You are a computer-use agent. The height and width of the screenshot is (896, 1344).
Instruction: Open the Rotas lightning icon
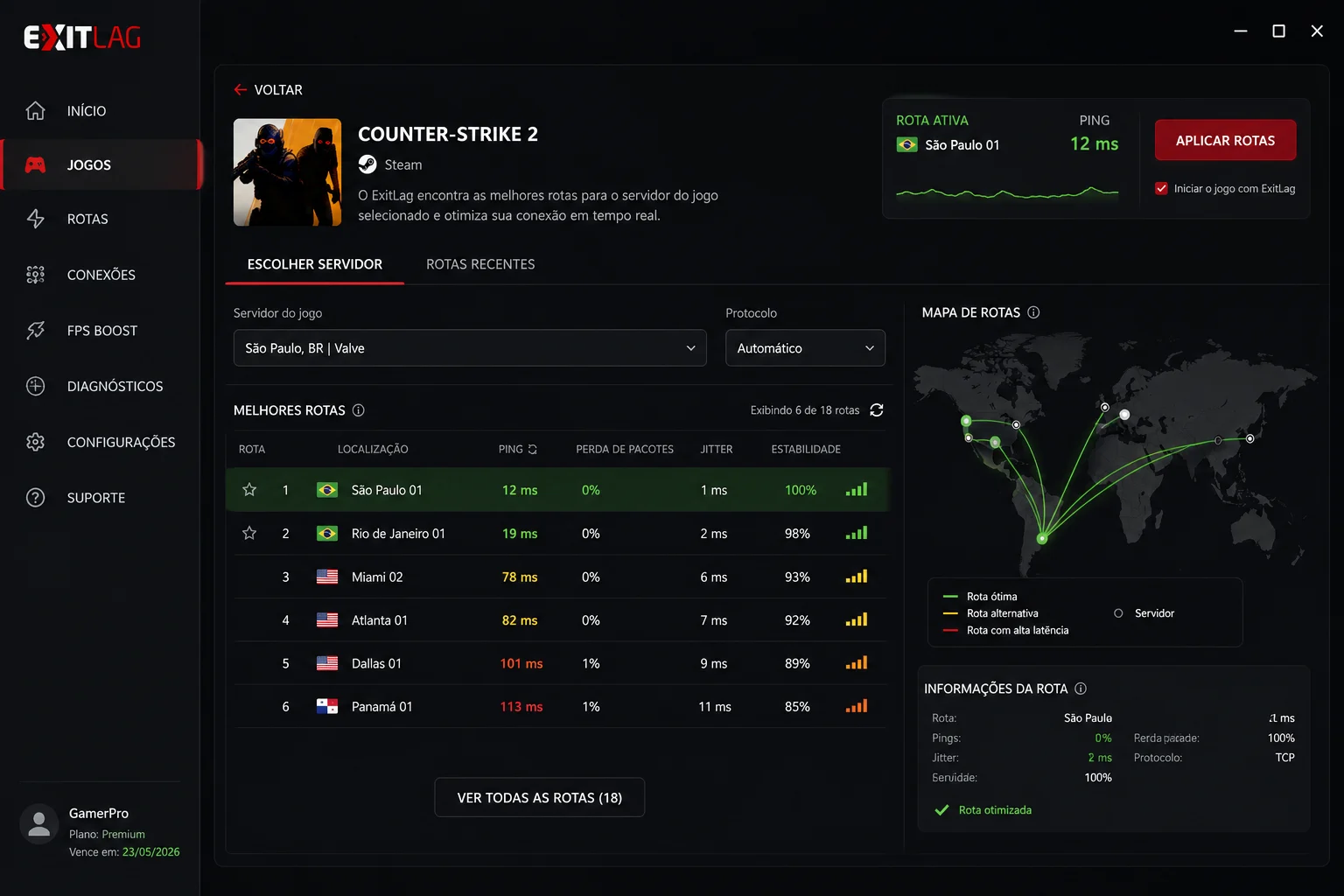[35, 219]
